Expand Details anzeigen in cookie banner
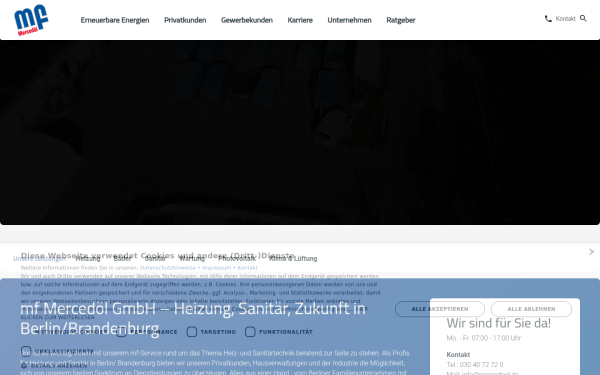The height and width of the screenshot is (375, 600). tap(59, 366)
